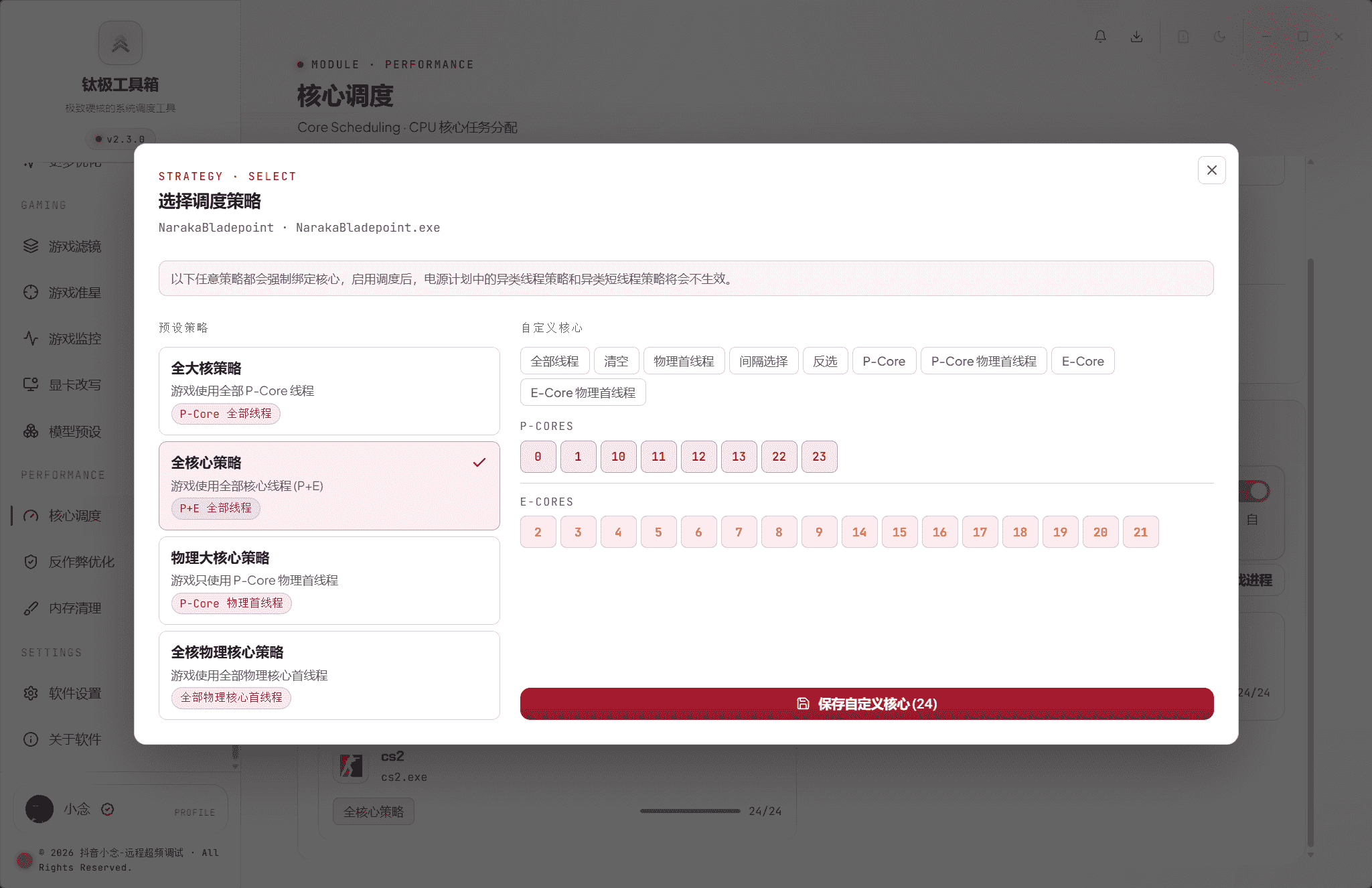Viewport: 1372px width, 888px height.
Task: Toggle dark mode moon icon
Action: point(1219,37)
